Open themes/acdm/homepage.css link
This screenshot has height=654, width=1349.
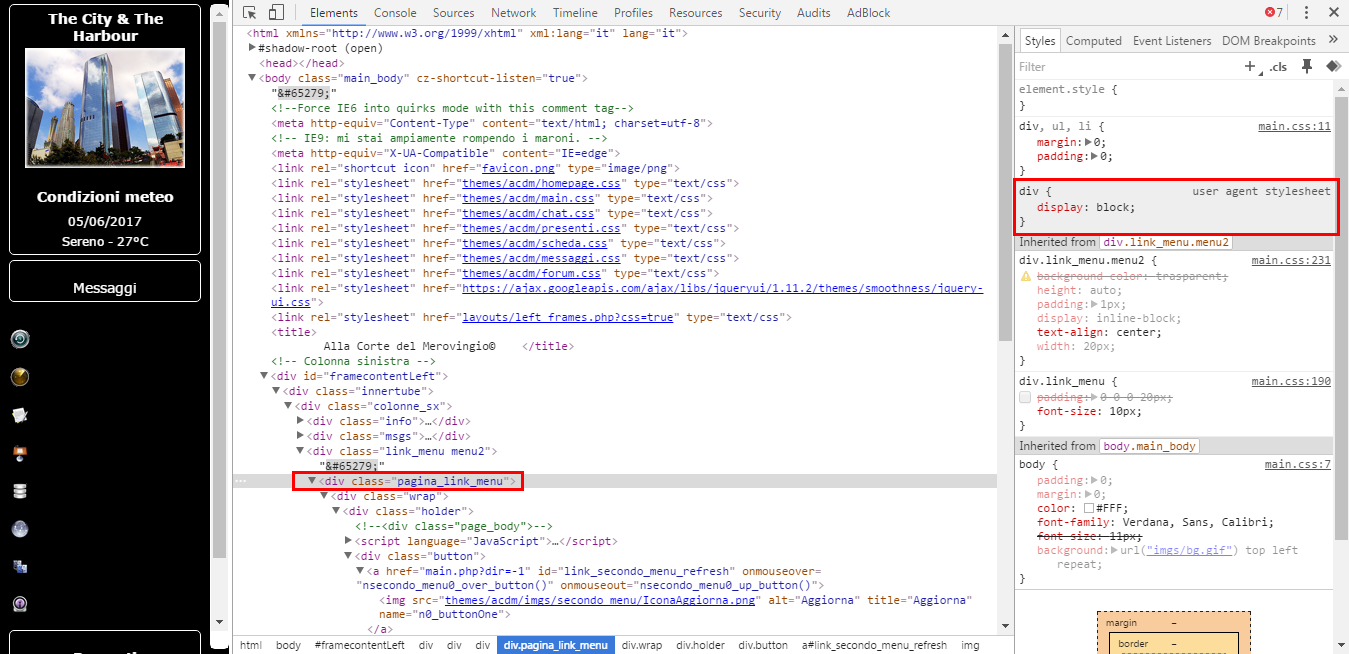point(542,183)
